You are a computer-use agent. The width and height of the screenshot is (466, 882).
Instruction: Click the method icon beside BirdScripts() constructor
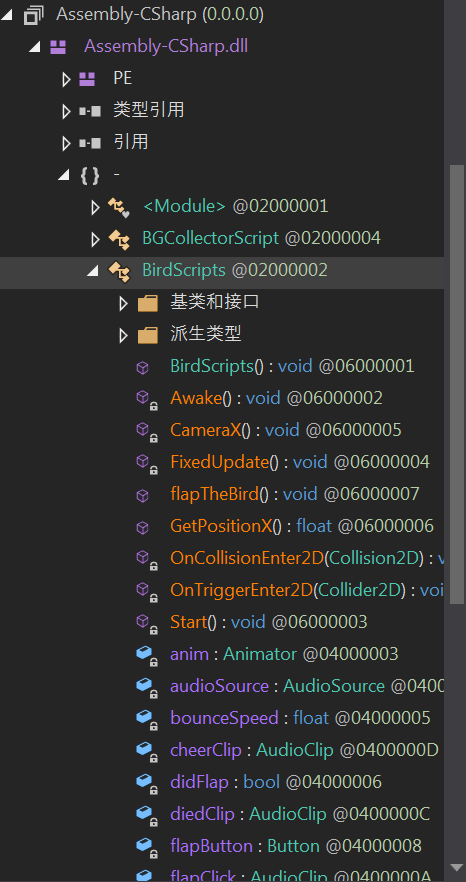(143, 368)
